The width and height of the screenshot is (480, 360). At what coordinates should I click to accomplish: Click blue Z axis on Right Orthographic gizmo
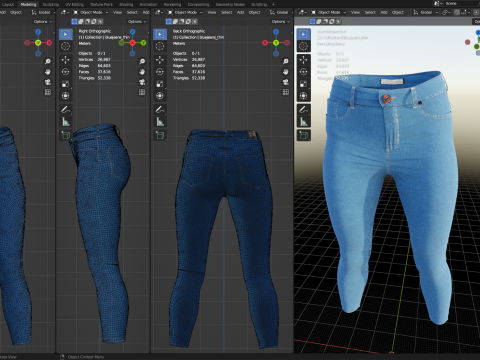pyautogui.click(x=132, y=32)
